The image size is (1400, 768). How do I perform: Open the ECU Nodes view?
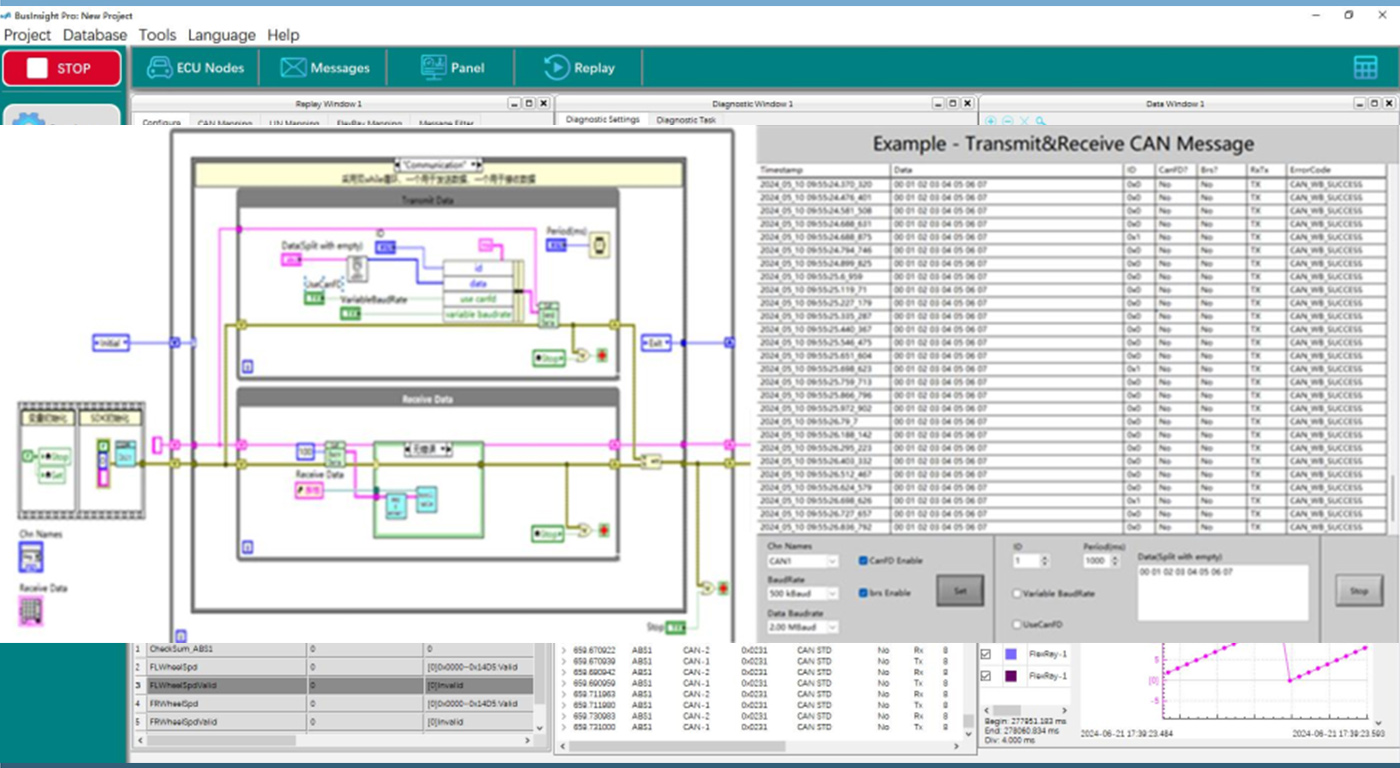[195, 68]
